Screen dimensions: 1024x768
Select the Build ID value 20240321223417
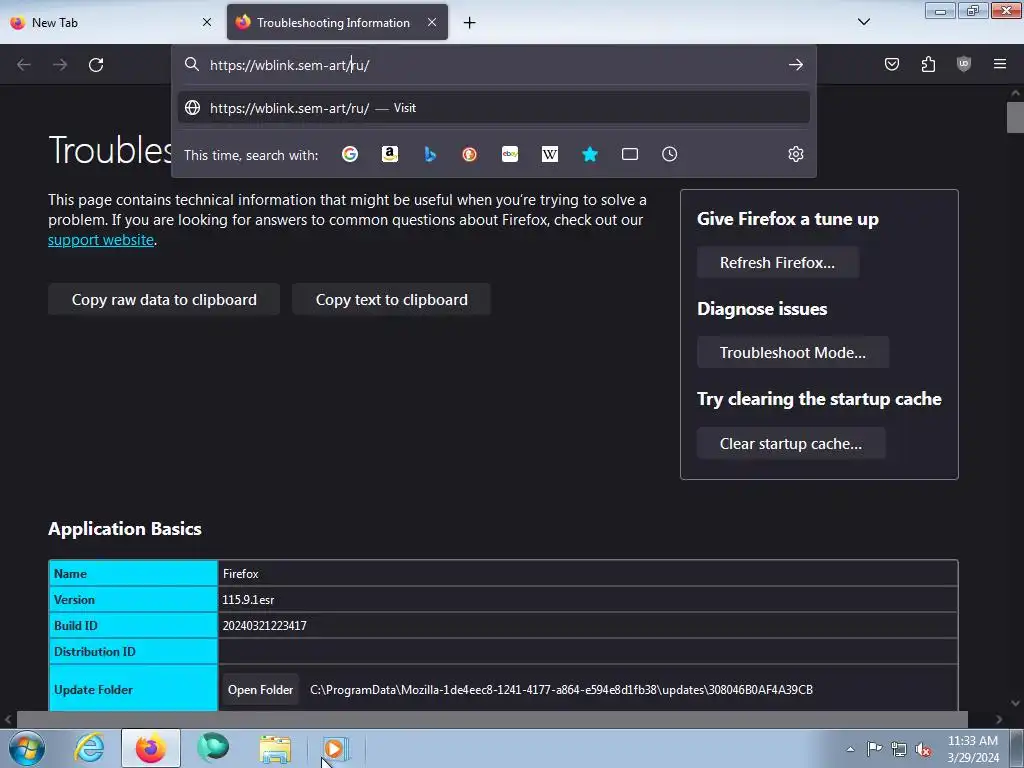264,626
